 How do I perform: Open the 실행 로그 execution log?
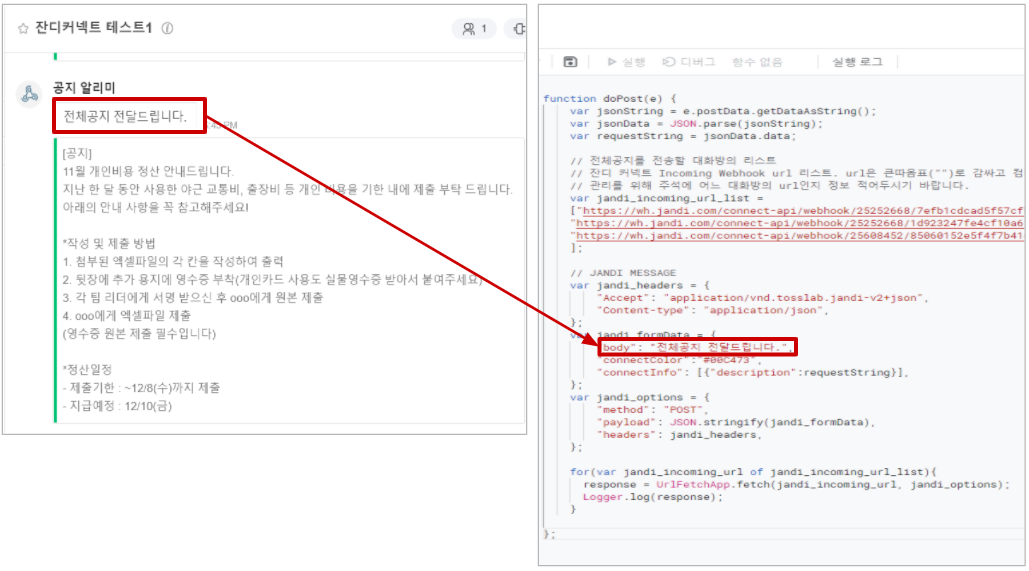[x=857, y=62]
